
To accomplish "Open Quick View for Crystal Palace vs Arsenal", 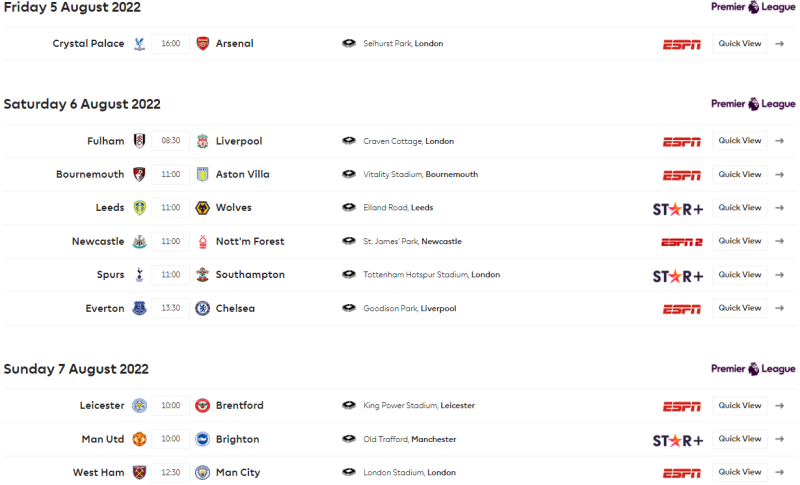I will tap(740, 44).
